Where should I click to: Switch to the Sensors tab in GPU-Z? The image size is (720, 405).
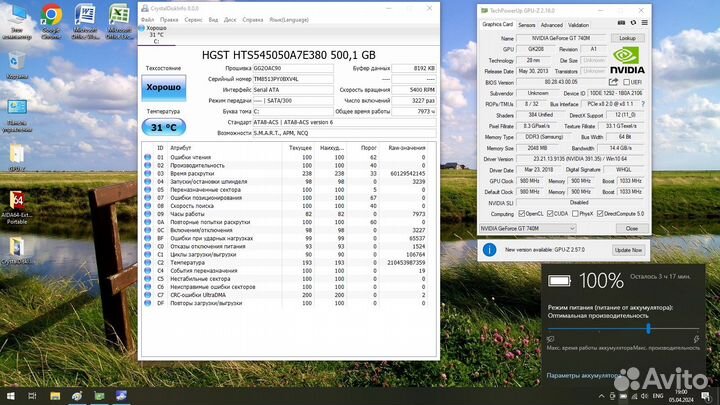[527, 25]
